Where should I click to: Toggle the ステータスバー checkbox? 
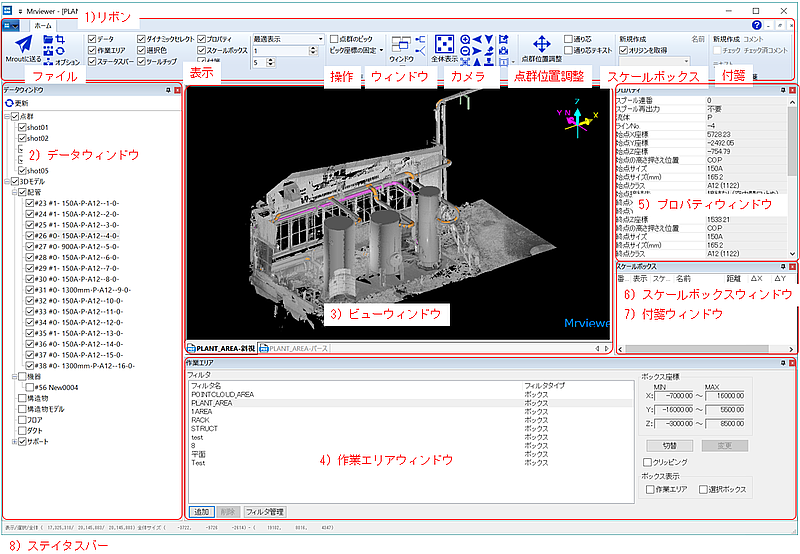pos(92,61)
